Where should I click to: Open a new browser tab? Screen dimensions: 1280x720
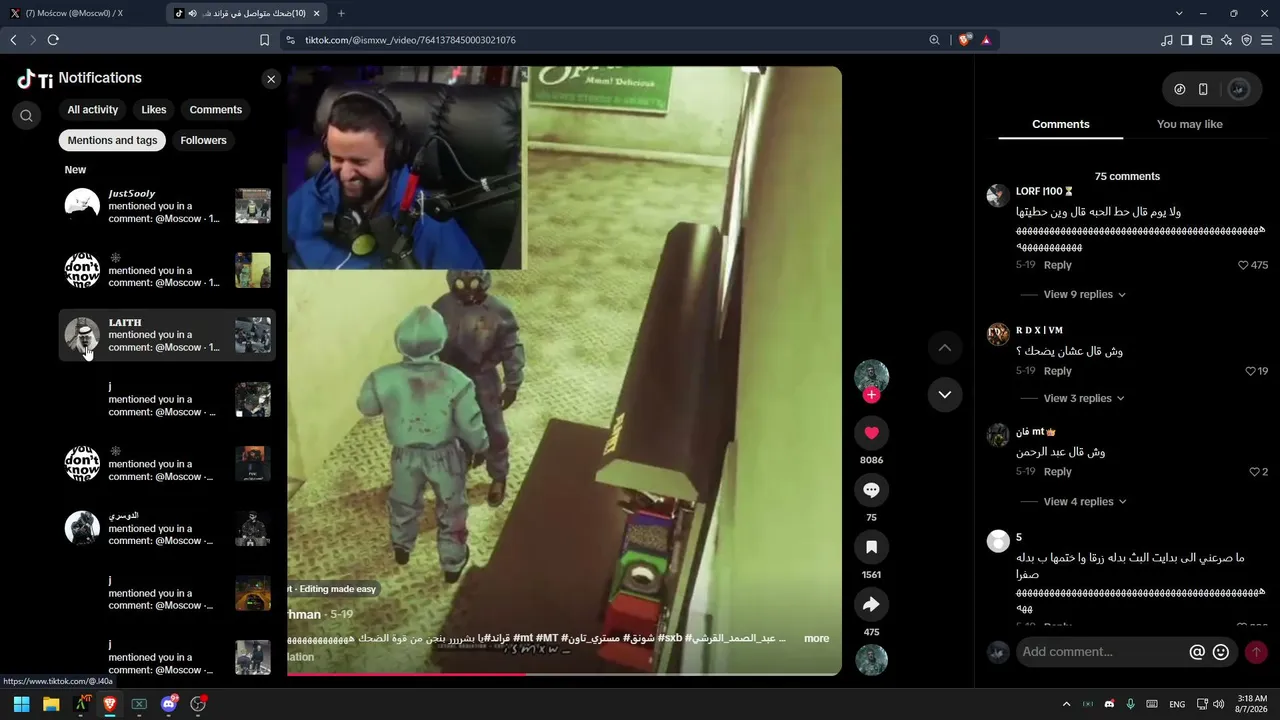coord(341,13)
